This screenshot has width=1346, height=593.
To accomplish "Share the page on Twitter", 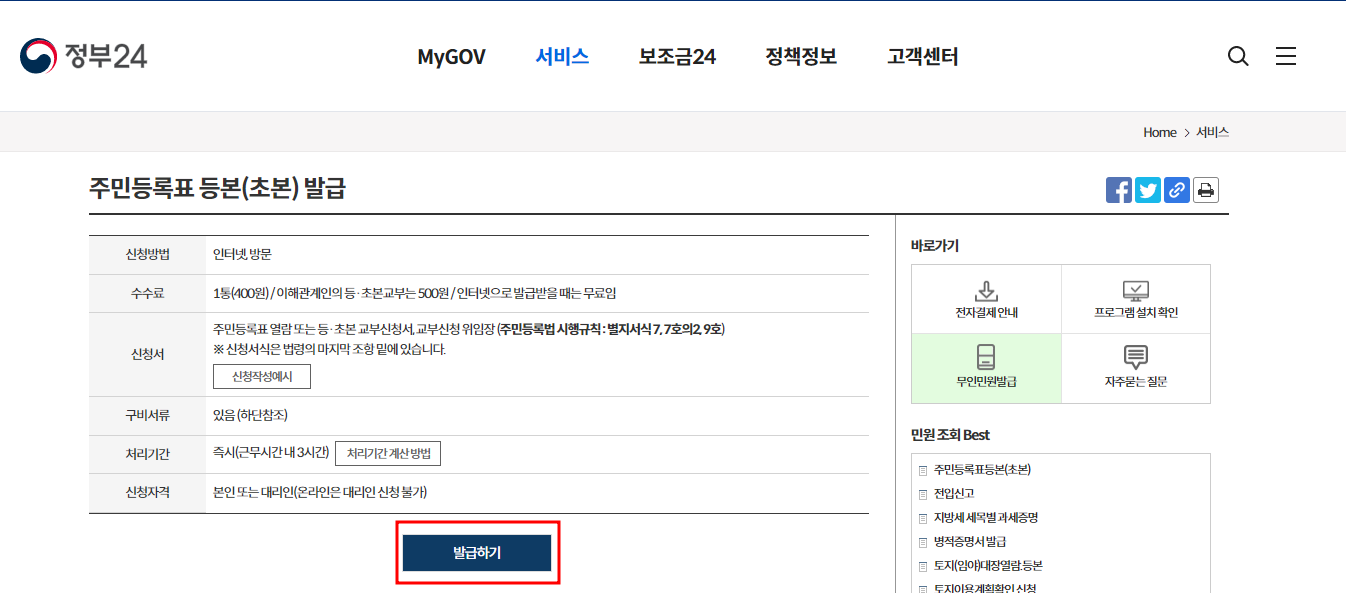I will (1147, 190).
